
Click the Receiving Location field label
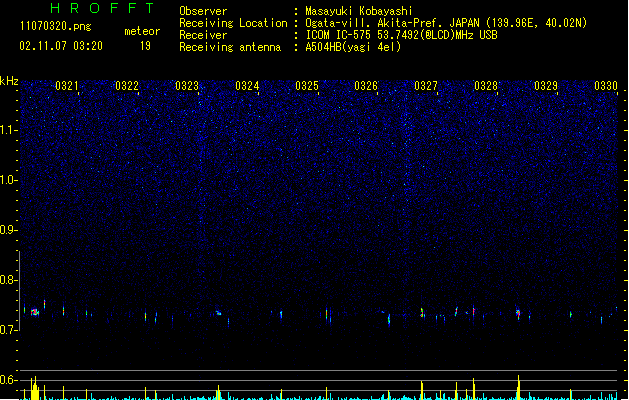tap(233, 23)
